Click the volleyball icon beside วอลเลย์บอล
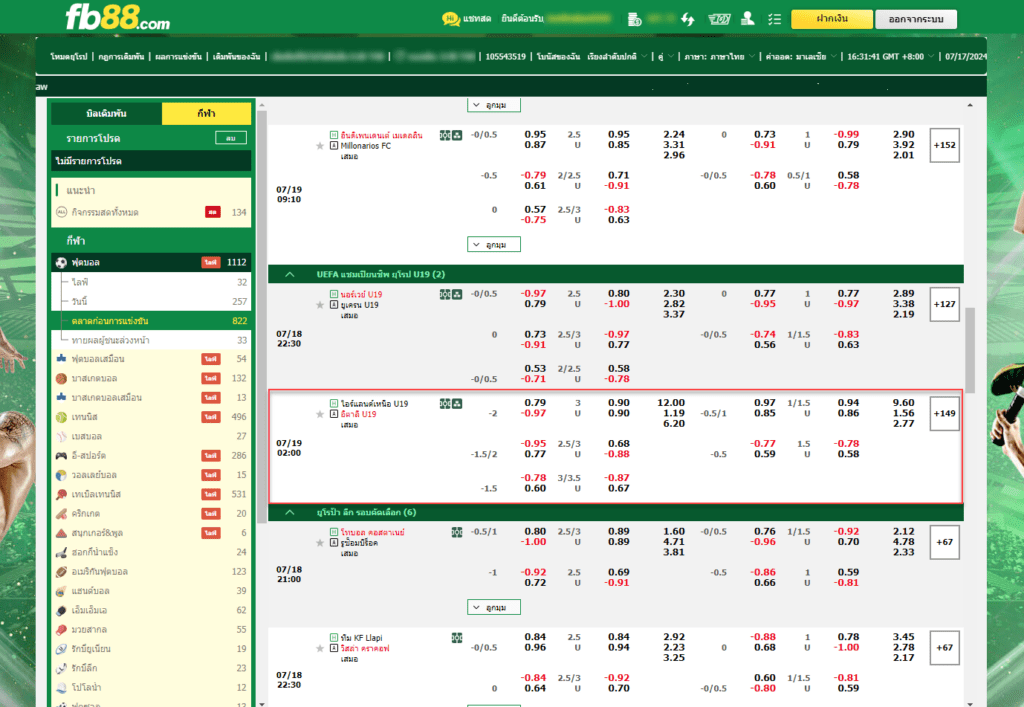This screenshot has height=707, width=1024. 61,475
